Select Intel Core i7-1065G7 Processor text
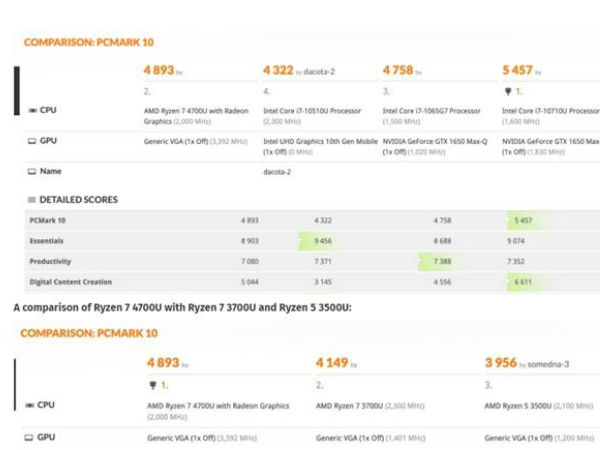Screen dimensions: 600x450 432,111
